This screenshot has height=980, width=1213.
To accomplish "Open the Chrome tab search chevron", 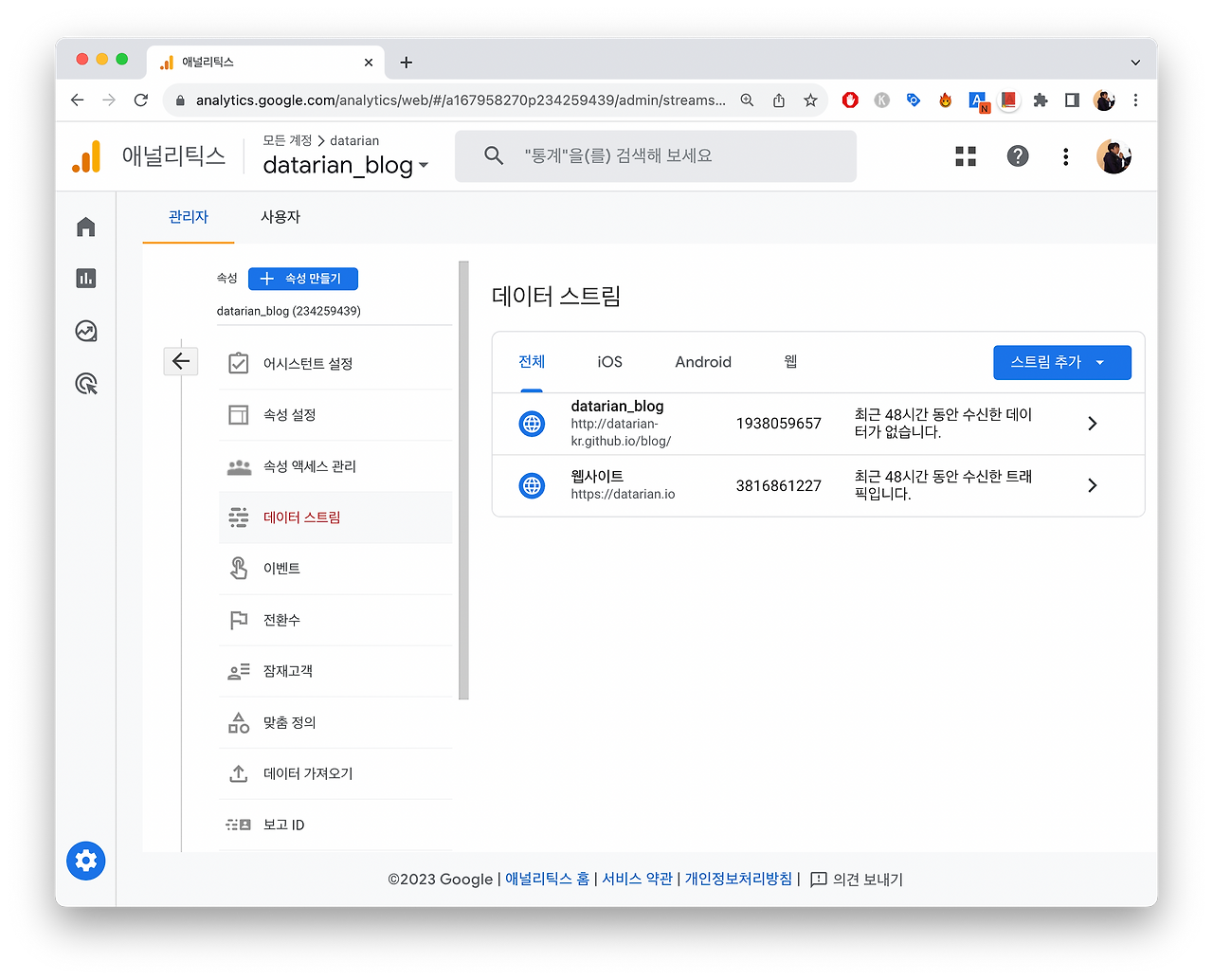I will click(1135, 63).
